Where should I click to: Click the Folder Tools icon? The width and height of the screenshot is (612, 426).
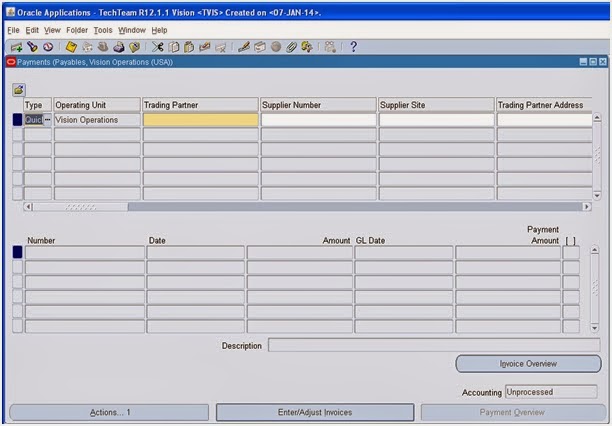[307, 47]
